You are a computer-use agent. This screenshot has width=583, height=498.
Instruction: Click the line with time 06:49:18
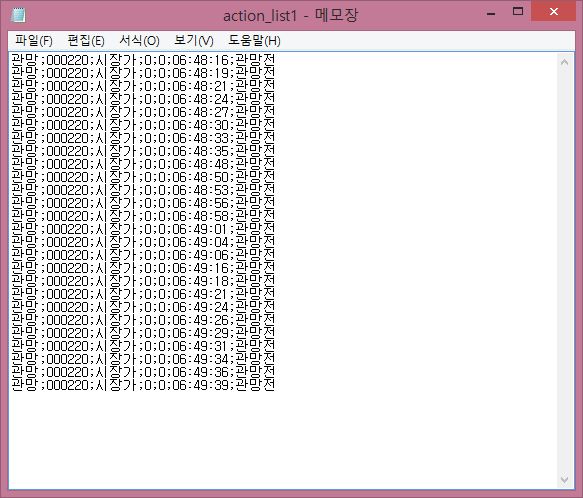143,282
